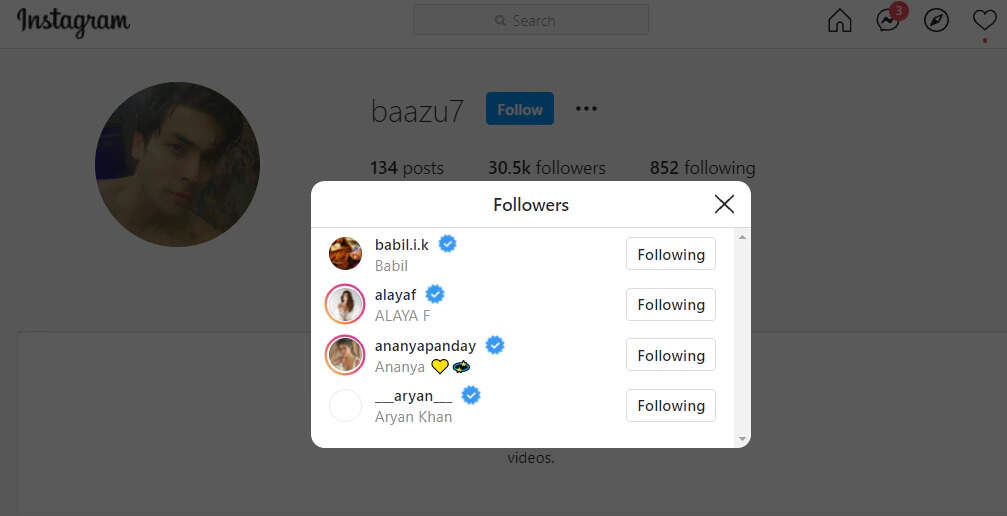Click the verified badge beside ananyapanday

[x=495, y=345]
